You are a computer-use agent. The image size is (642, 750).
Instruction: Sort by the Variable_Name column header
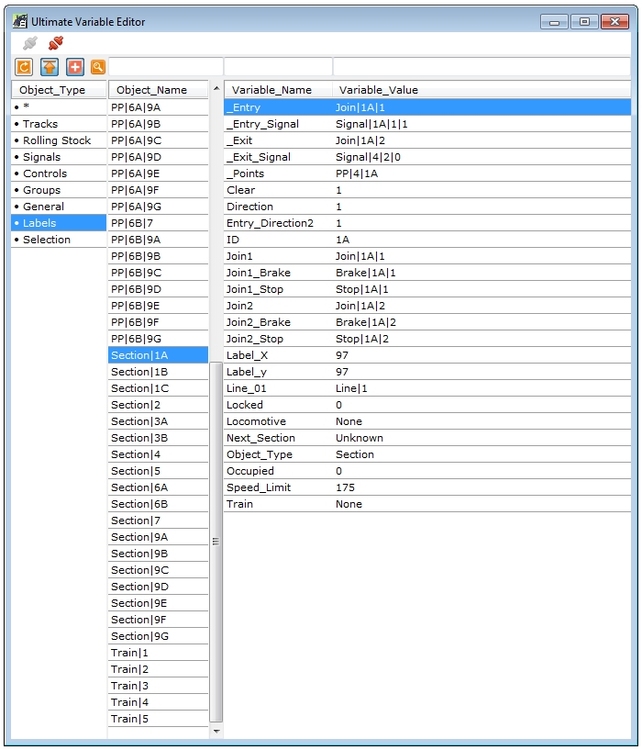(272, 90)
